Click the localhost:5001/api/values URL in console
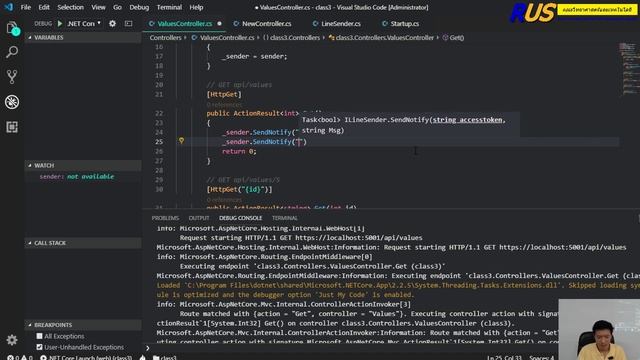The height and width of the screenshot is (360, 640). coord(359,238)
